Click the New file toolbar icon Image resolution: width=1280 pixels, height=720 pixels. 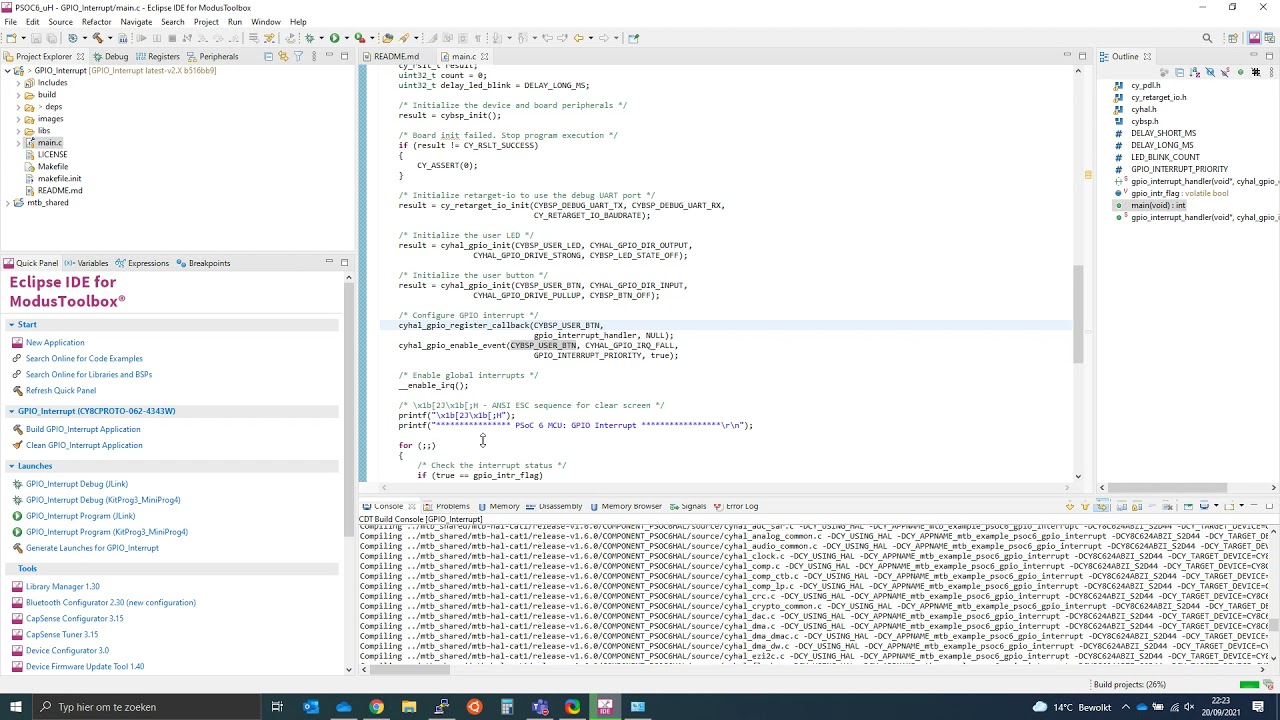10,38
